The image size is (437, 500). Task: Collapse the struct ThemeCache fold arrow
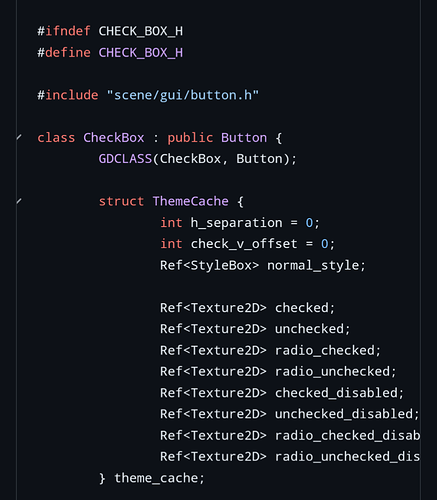[x=19, y=201]
